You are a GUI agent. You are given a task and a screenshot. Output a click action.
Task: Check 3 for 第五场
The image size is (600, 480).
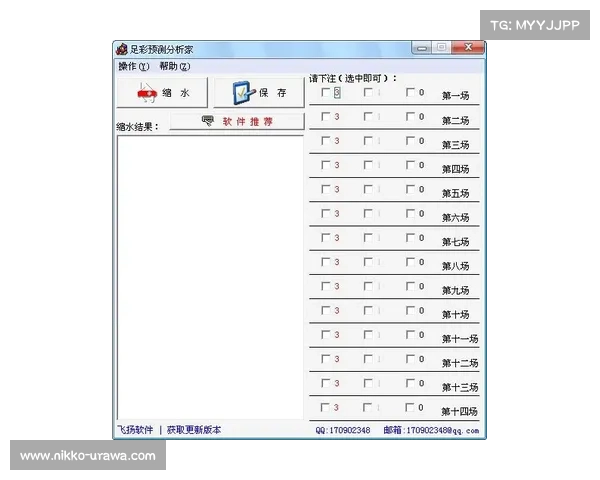coord(326,189)
